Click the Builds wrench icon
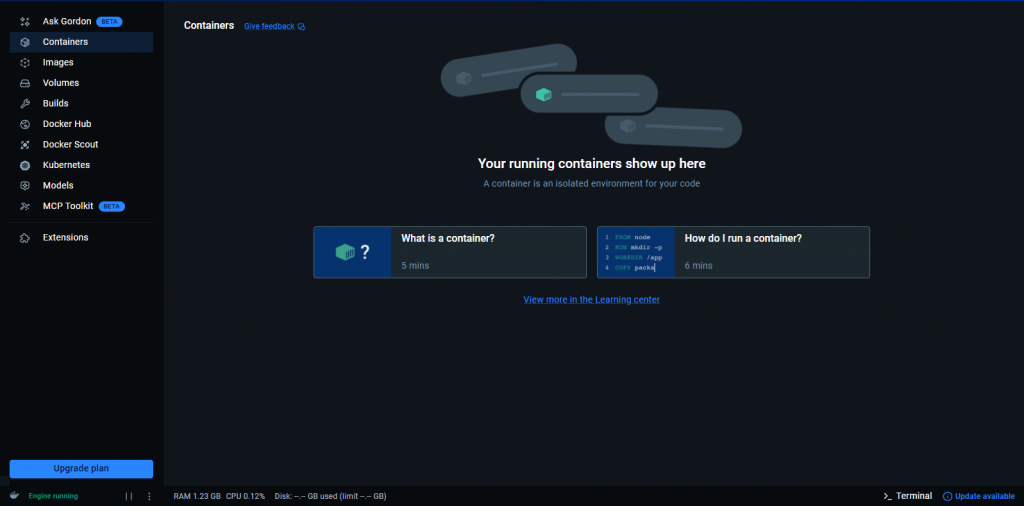Screen dimensions: 1024x506 [x=25, y=103]
